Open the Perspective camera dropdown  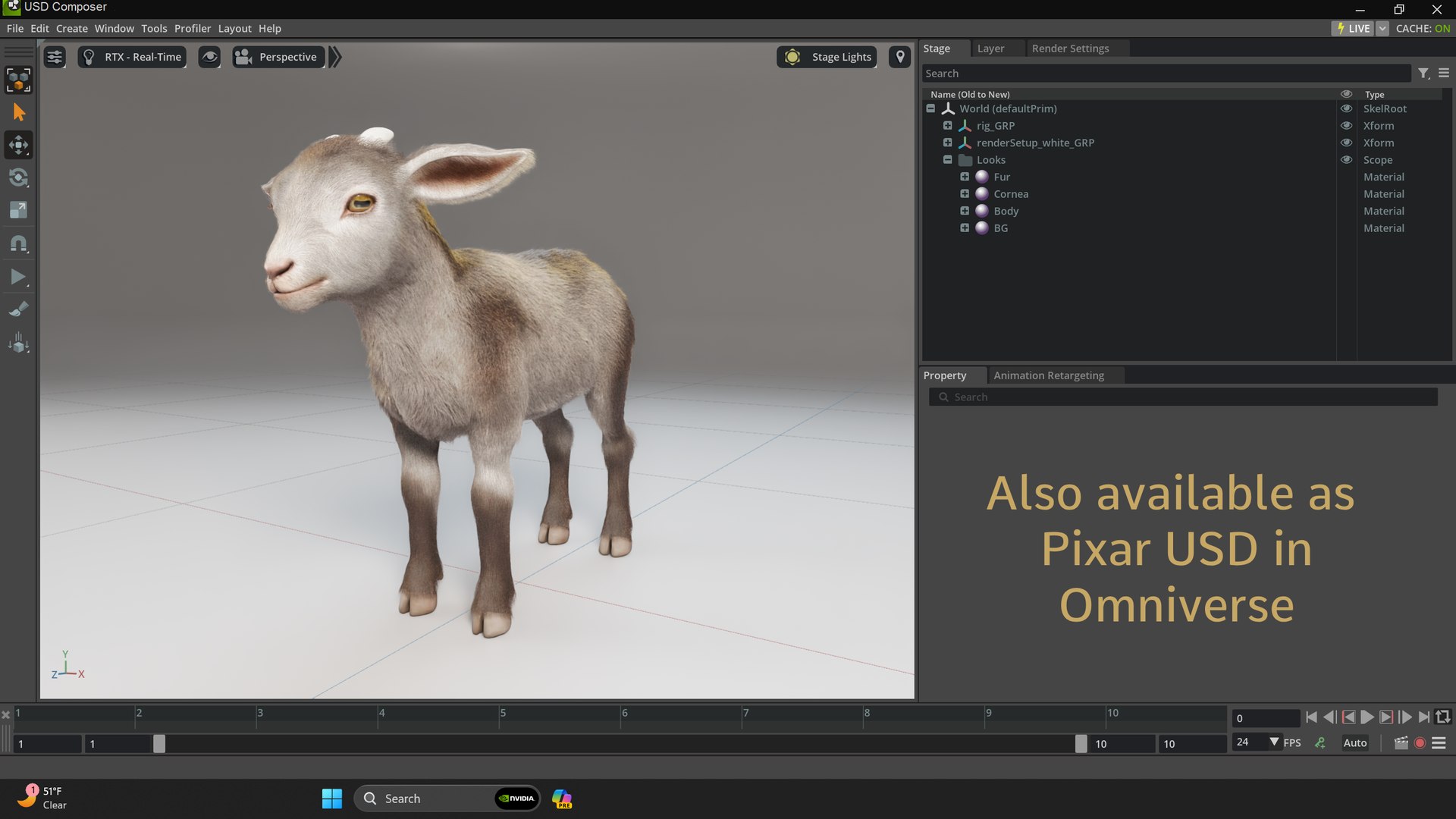[x=278, y=57]
